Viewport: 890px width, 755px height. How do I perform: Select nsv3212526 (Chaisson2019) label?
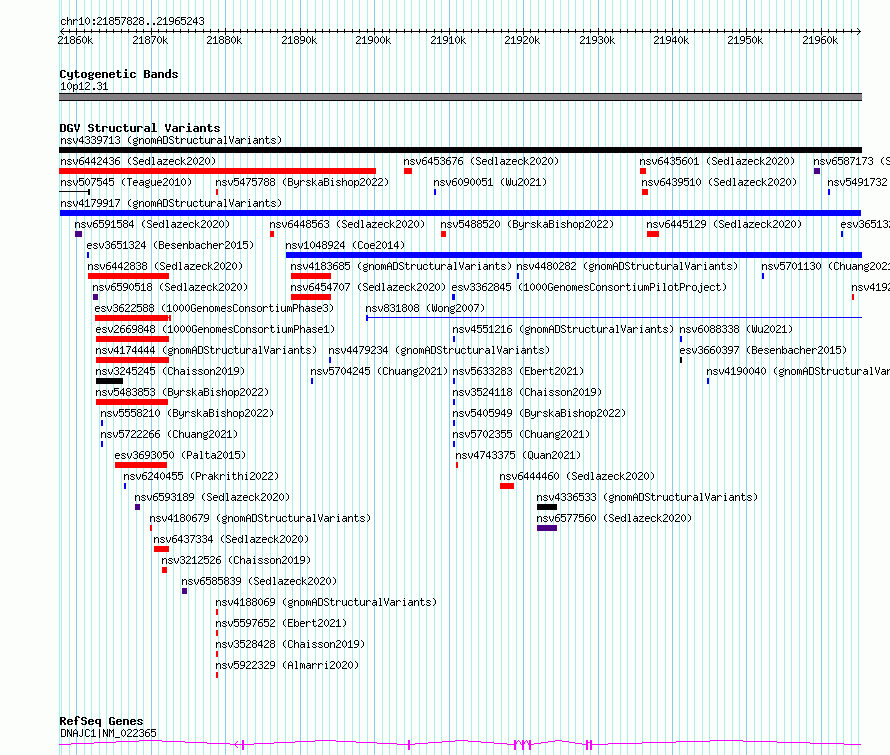coord(236,560)
